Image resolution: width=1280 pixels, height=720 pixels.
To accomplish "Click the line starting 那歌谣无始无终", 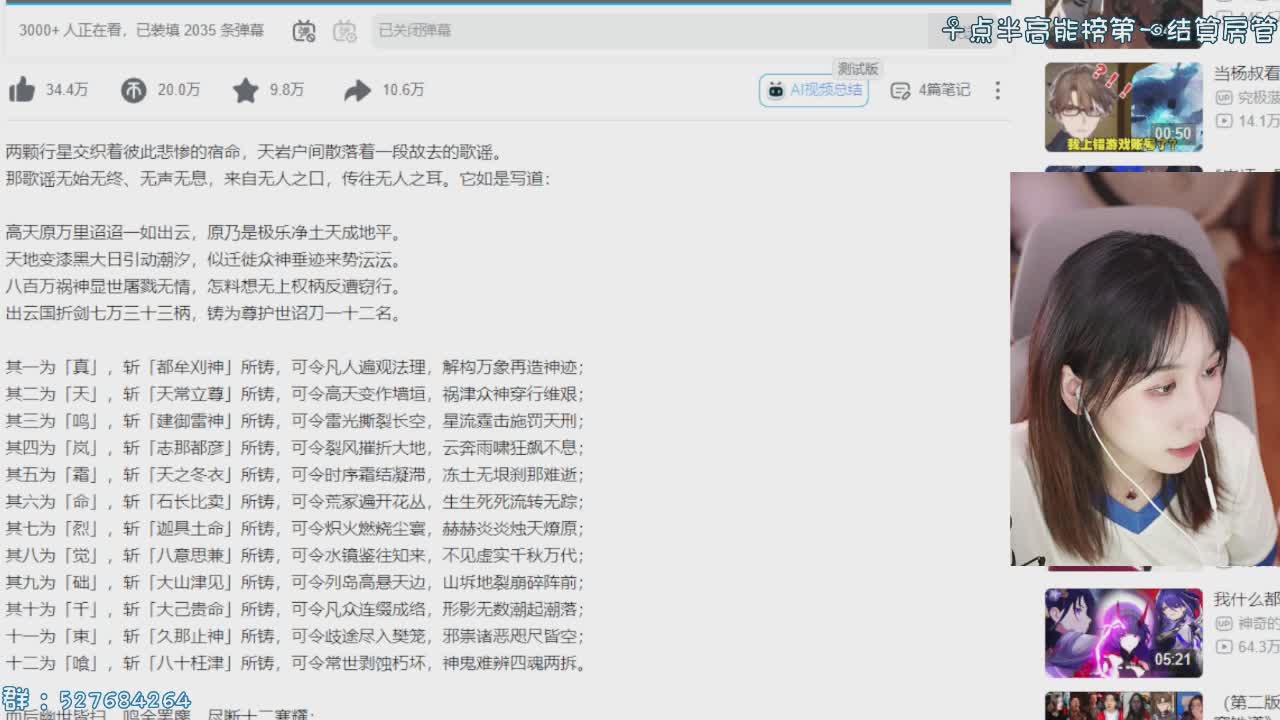I will 278,180.
